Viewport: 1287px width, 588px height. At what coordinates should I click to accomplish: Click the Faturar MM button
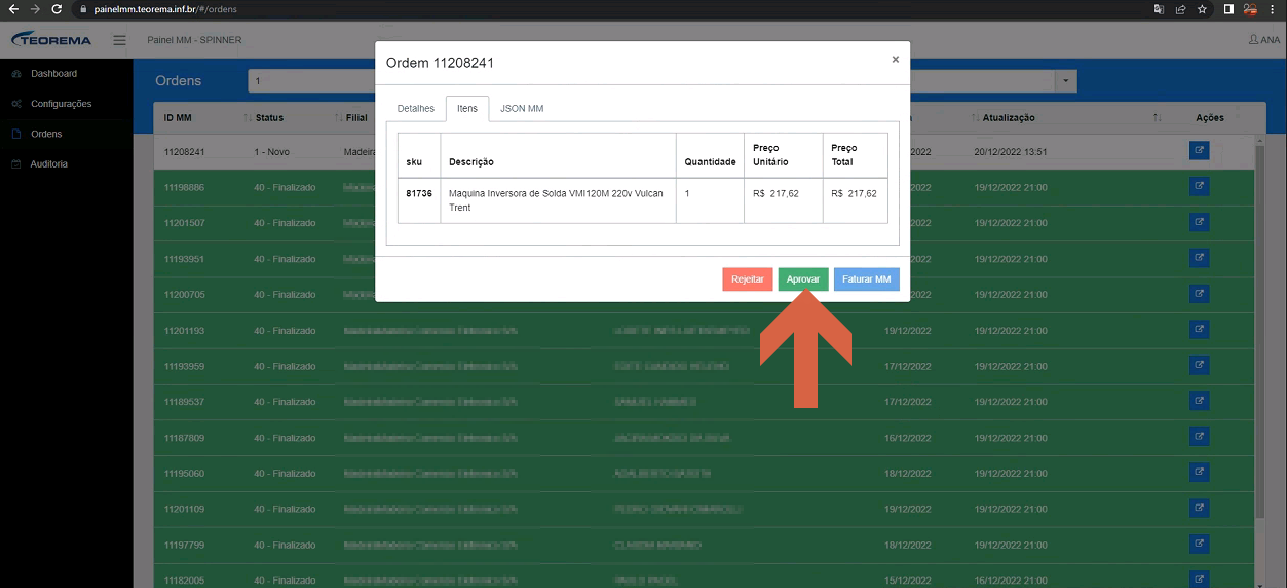click(x=866, y=280)
